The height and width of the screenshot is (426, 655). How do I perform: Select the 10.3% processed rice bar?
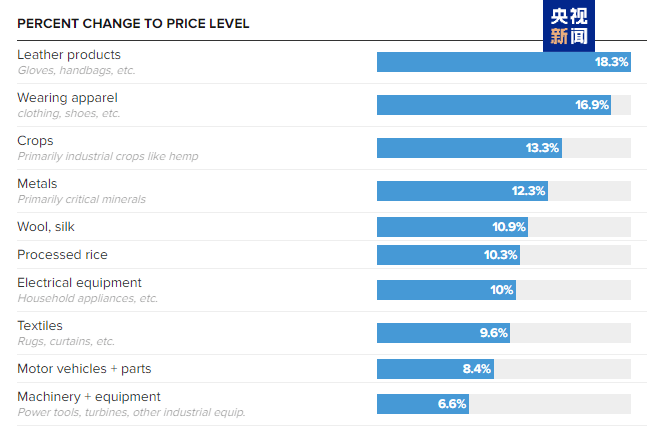(x=448, y=255)
